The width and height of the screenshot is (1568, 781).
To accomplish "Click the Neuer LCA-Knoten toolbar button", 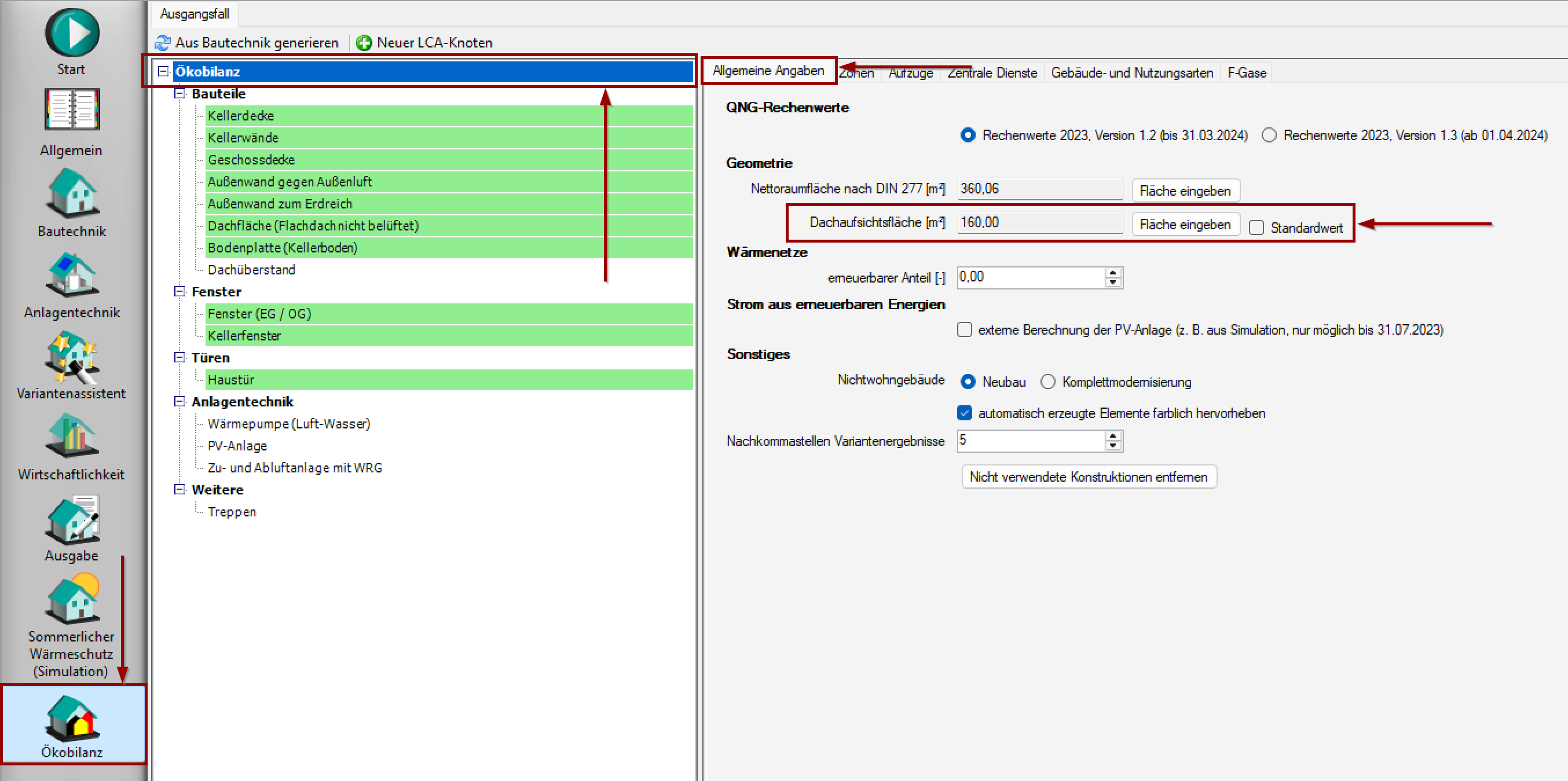I will pyautogui.click(x=424, y=43).
